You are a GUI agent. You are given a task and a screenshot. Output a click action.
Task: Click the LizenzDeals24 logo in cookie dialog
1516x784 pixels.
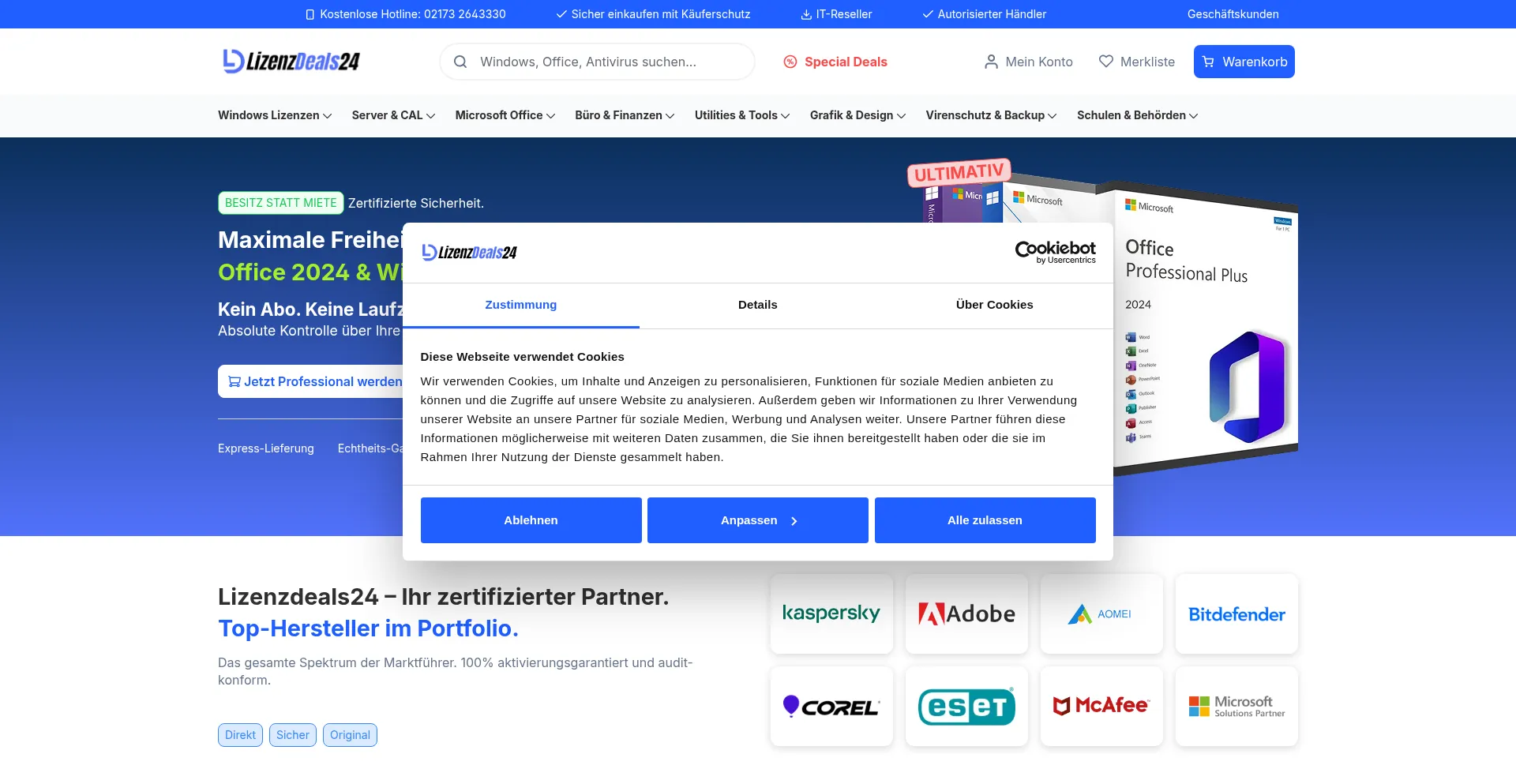469,253
